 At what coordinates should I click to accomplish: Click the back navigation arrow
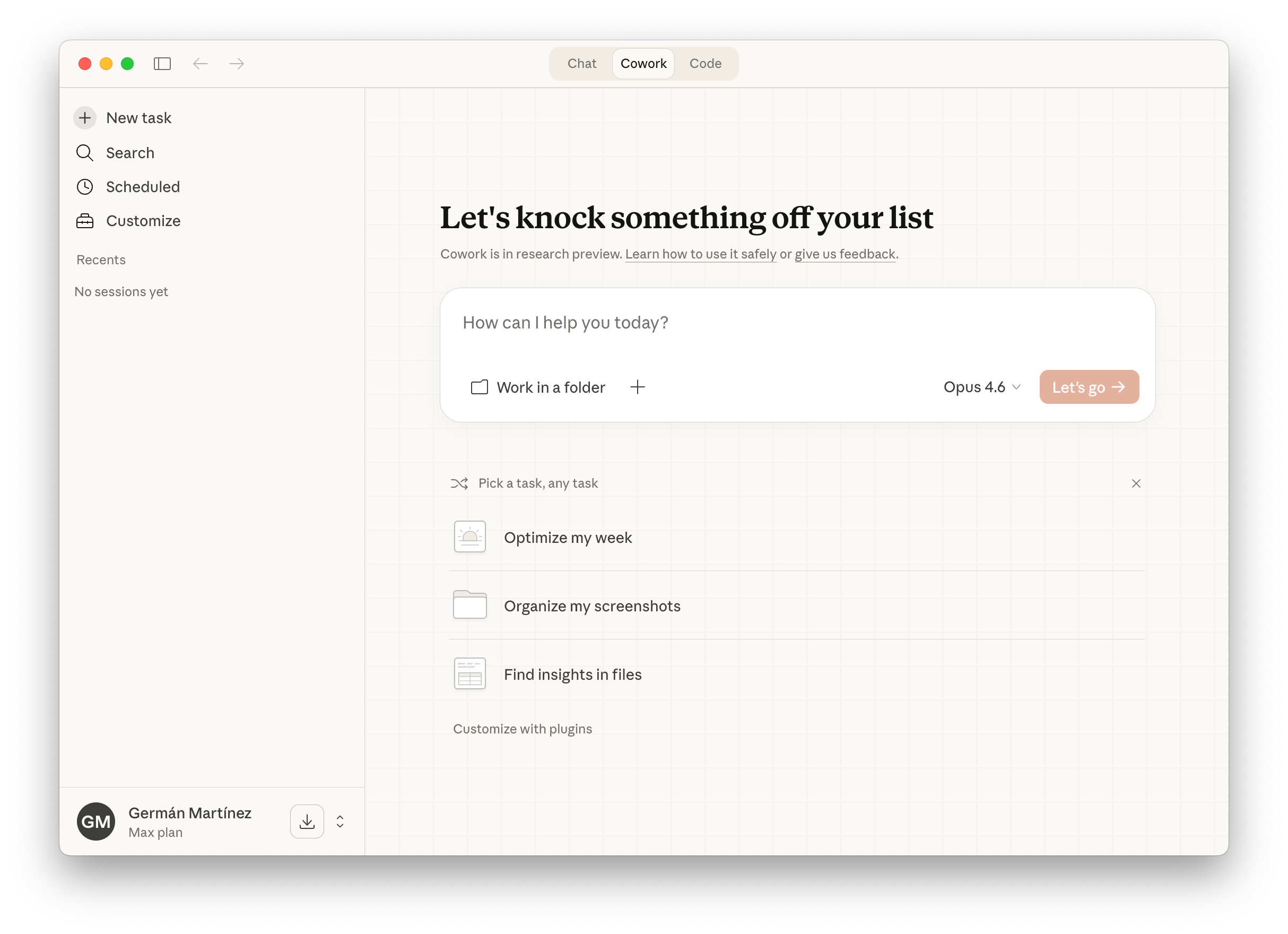pyautogui.click(x=200, y=64)
